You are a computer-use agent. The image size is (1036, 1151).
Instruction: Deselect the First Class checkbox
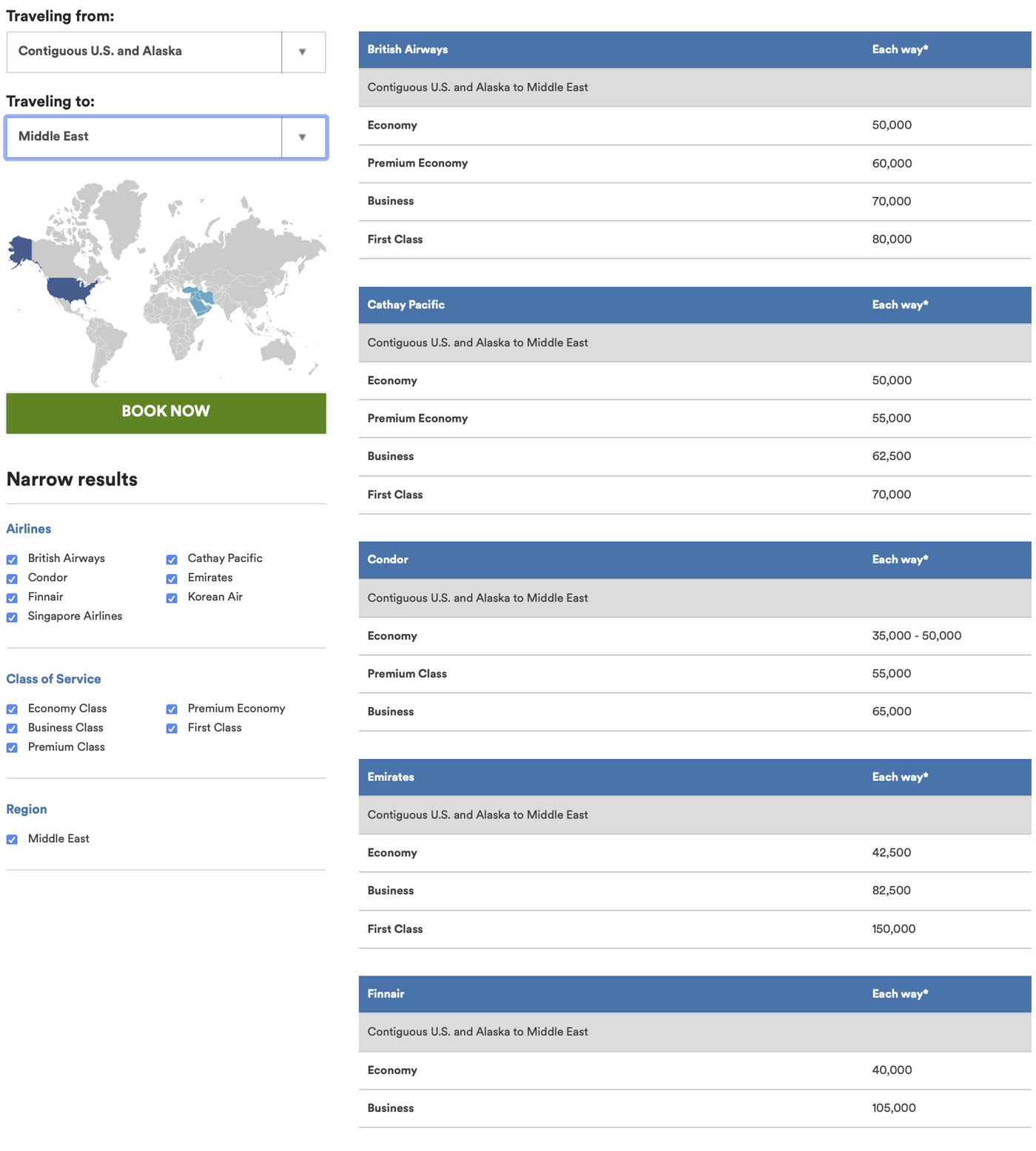click(172, 729)
